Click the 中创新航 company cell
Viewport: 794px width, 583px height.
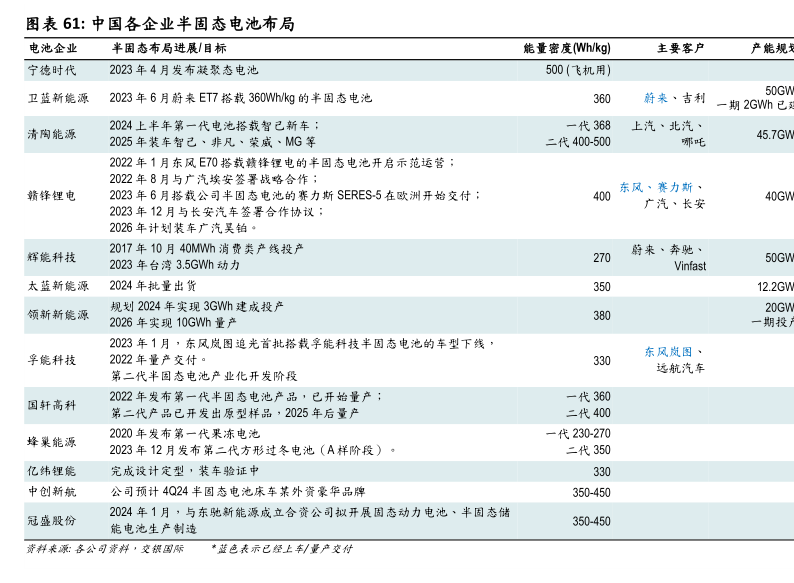click(x=52, y=492)
